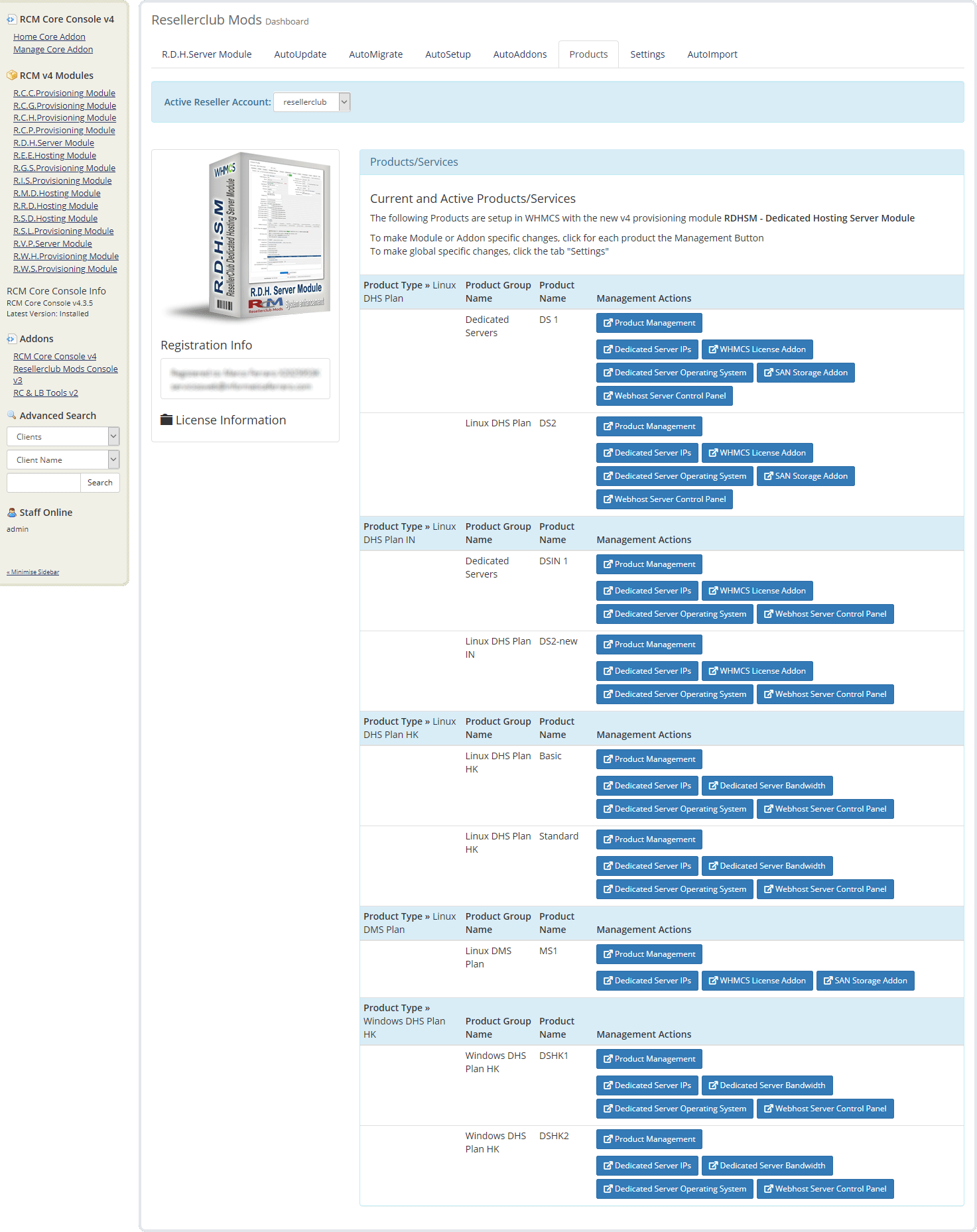Open SAN Storage Addon for DS2
The width and height of the screenshot is (977, 1232).
(x=805, y=476)
